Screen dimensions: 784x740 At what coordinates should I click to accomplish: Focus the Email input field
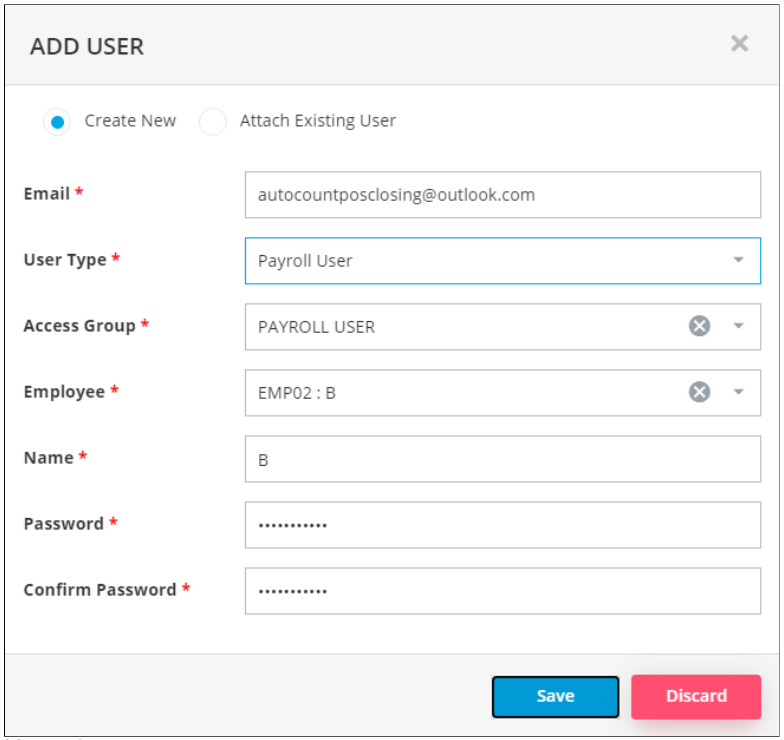502,195
